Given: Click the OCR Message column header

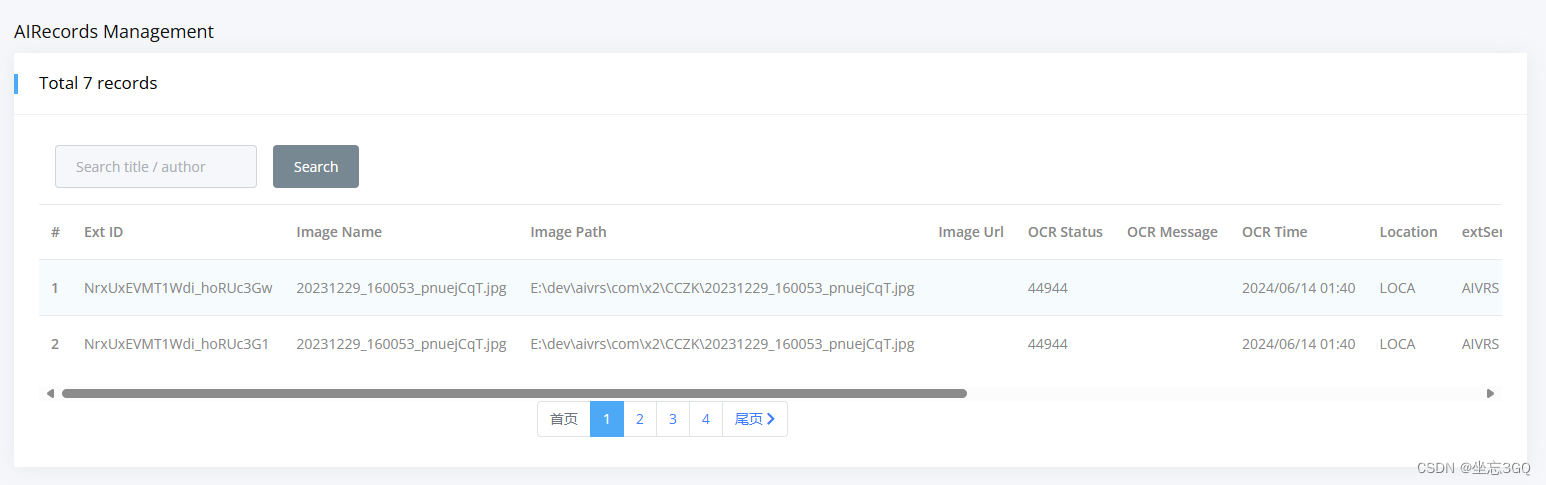Looking at the screenshot, I should click(x=1172, y=232).
